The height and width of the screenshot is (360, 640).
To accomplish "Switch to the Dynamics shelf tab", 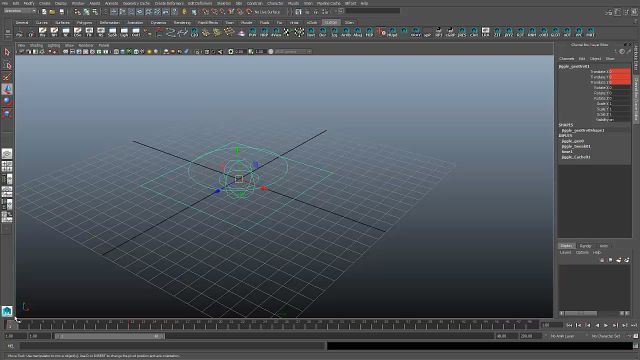I will pyautogui.click(x=158, y=22).
